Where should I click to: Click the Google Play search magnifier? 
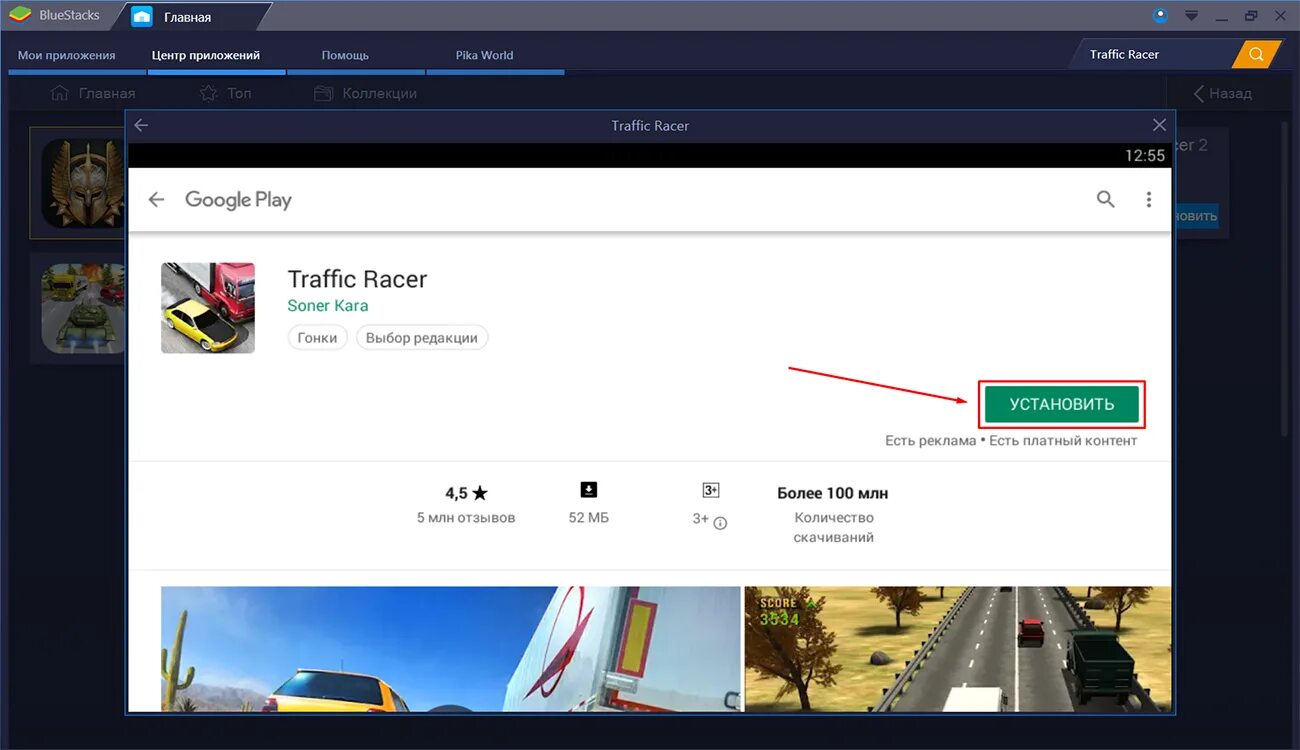1105,199
